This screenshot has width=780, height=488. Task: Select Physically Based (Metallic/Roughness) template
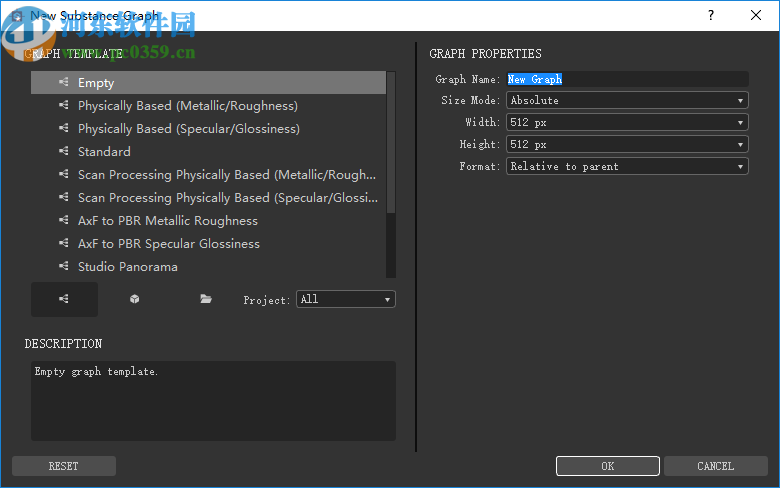pyautogui.click(x=208, y=105)
